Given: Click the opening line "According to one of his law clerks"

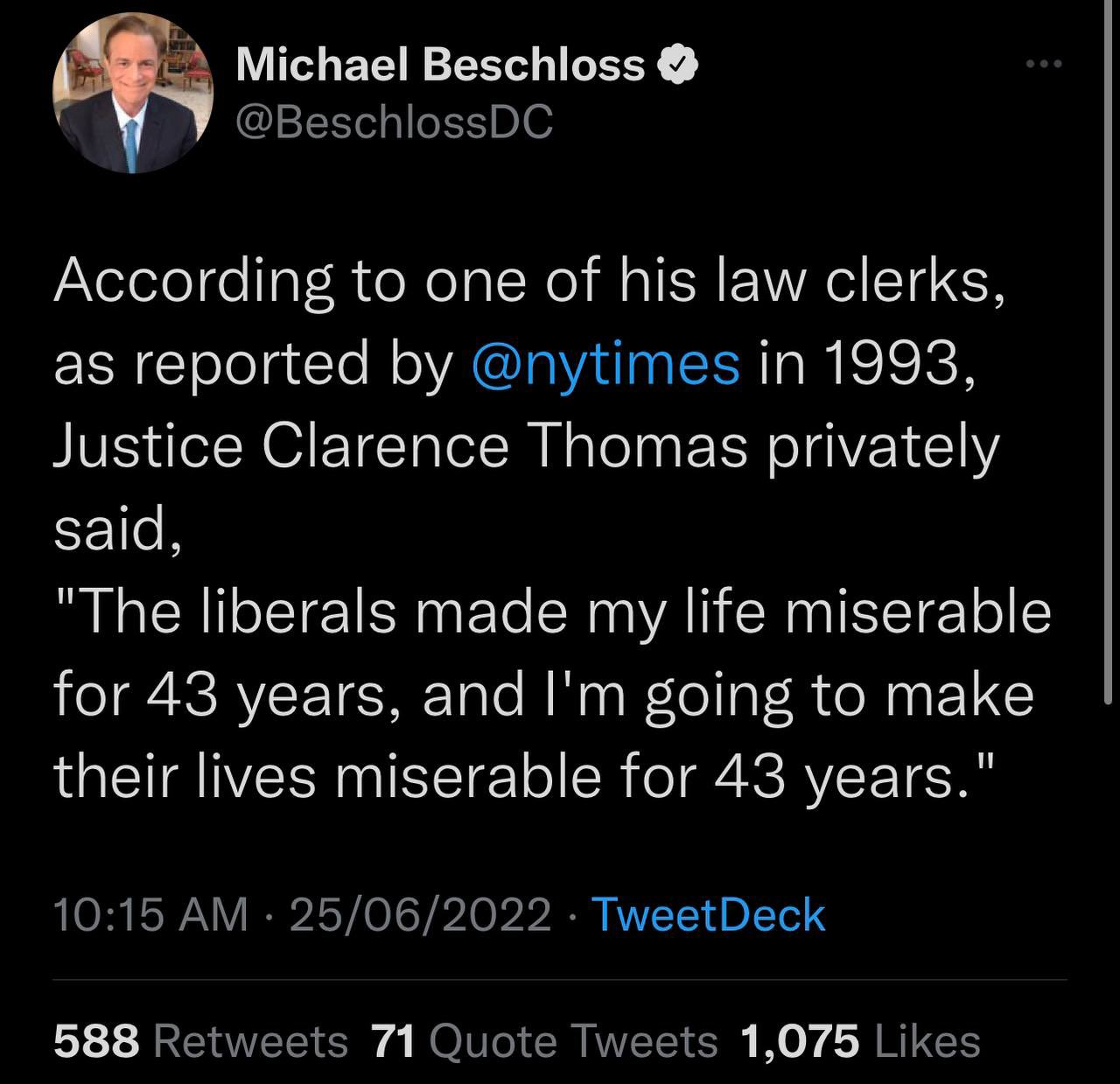Looking at the screenshot, I should point(528,282).
